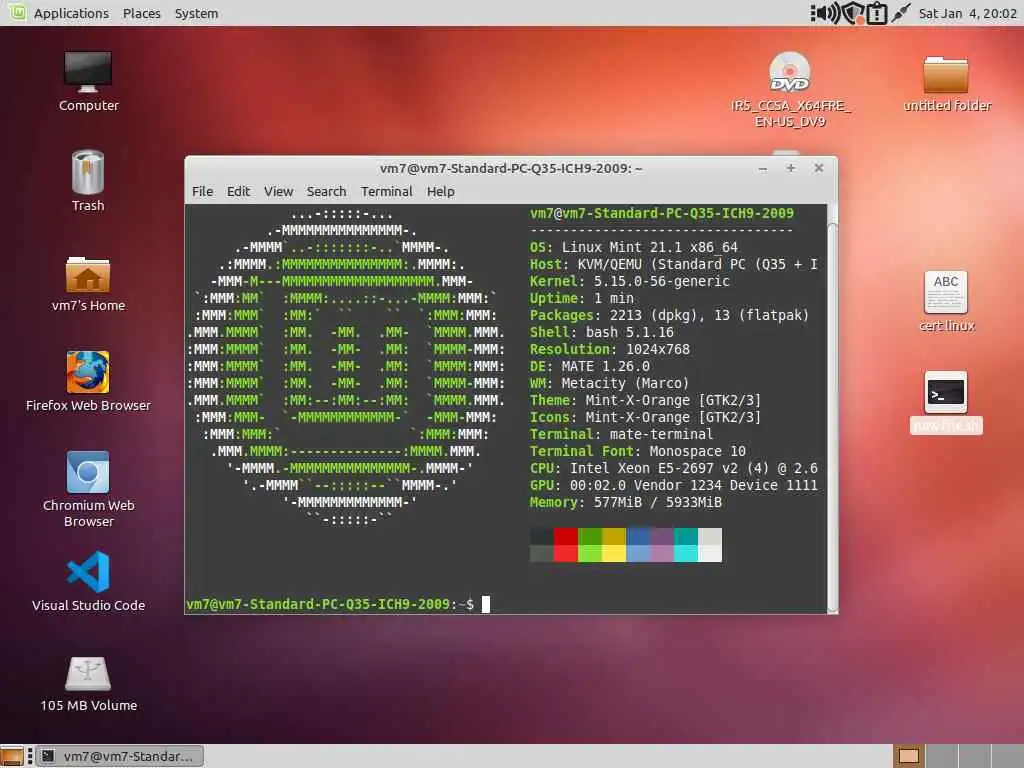Click the Linux Mint logo menu icon
1024x768 pixels.
(x=17, y=12)
